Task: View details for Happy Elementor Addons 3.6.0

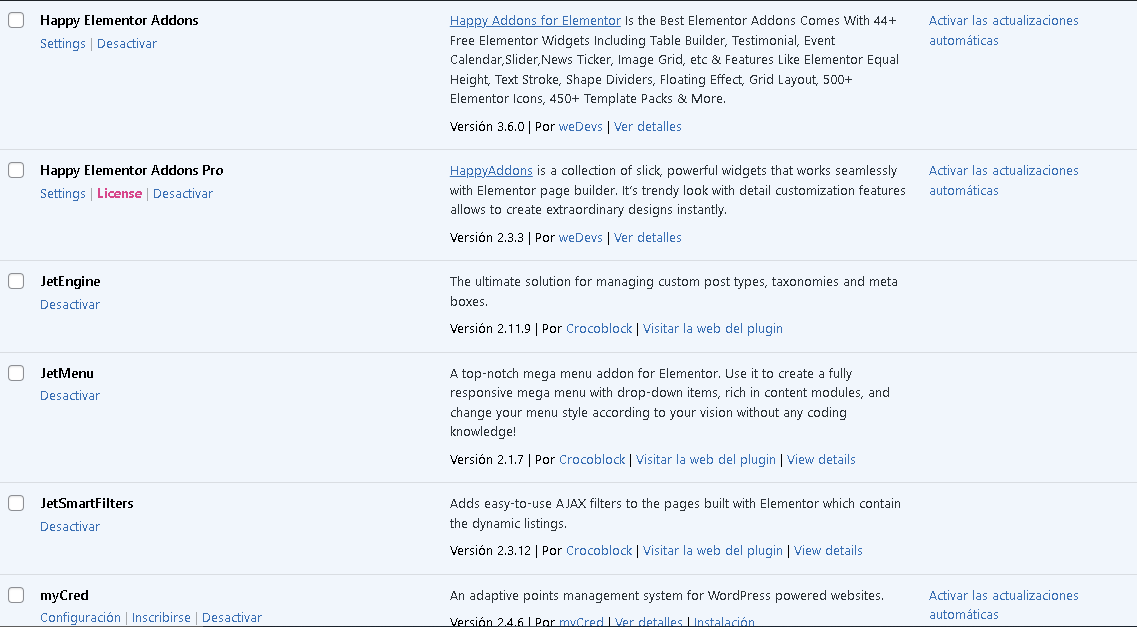Action: coord(648,127)
